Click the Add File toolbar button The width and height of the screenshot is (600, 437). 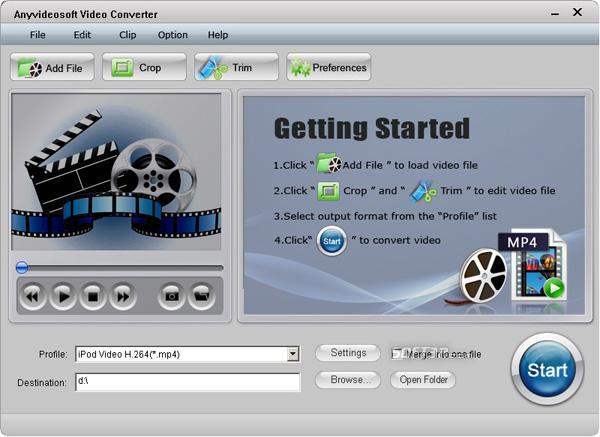[52, 67]
